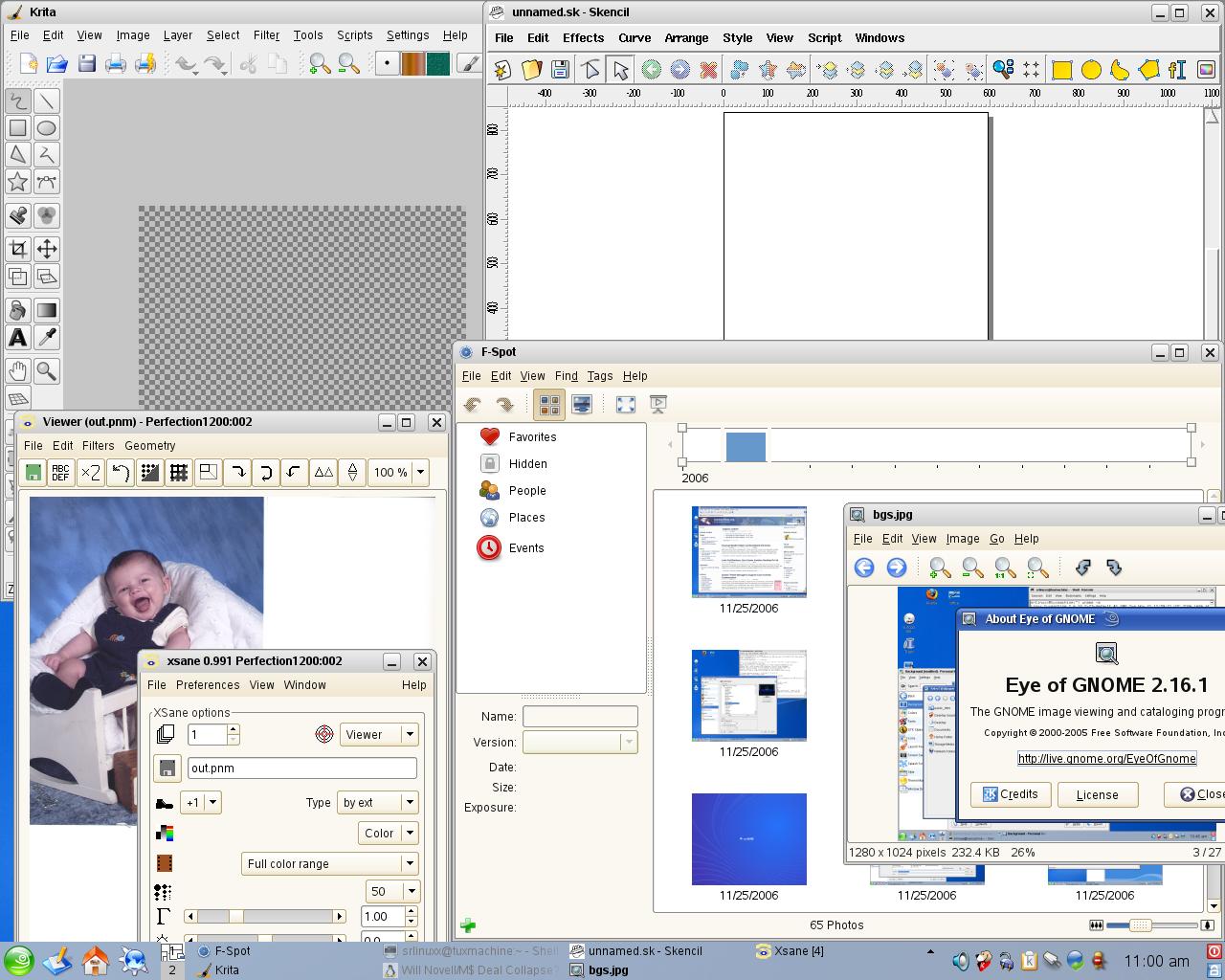Click the xsane save file browse icon

pos(167,768)
